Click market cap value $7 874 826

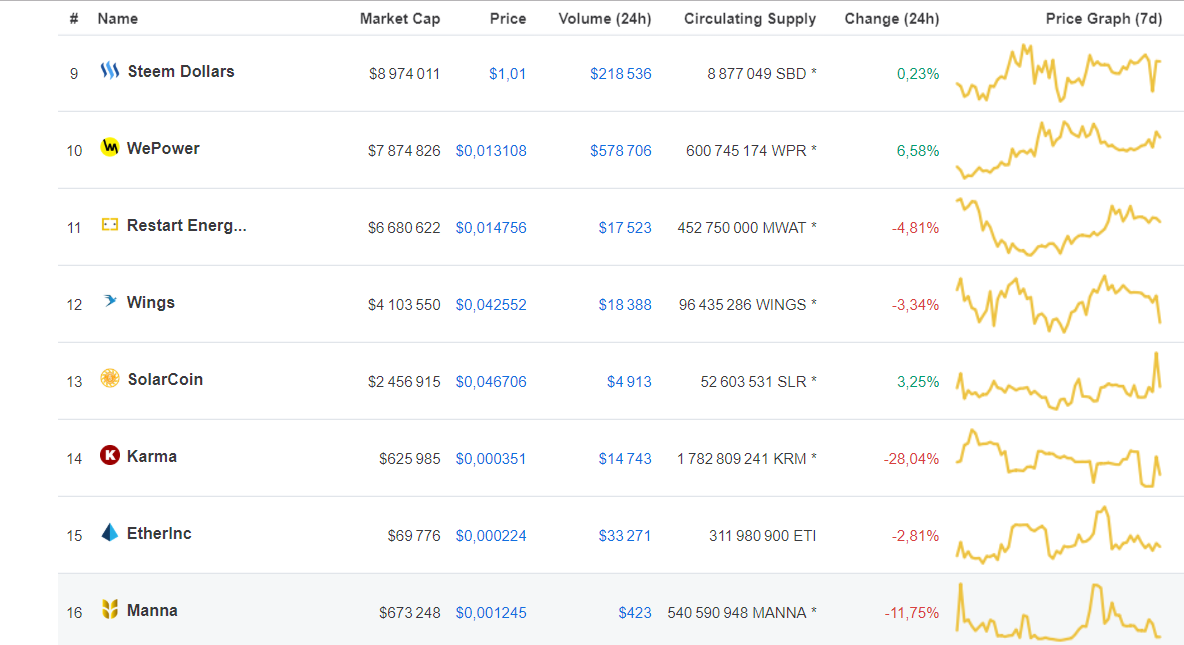coord(404,151)
